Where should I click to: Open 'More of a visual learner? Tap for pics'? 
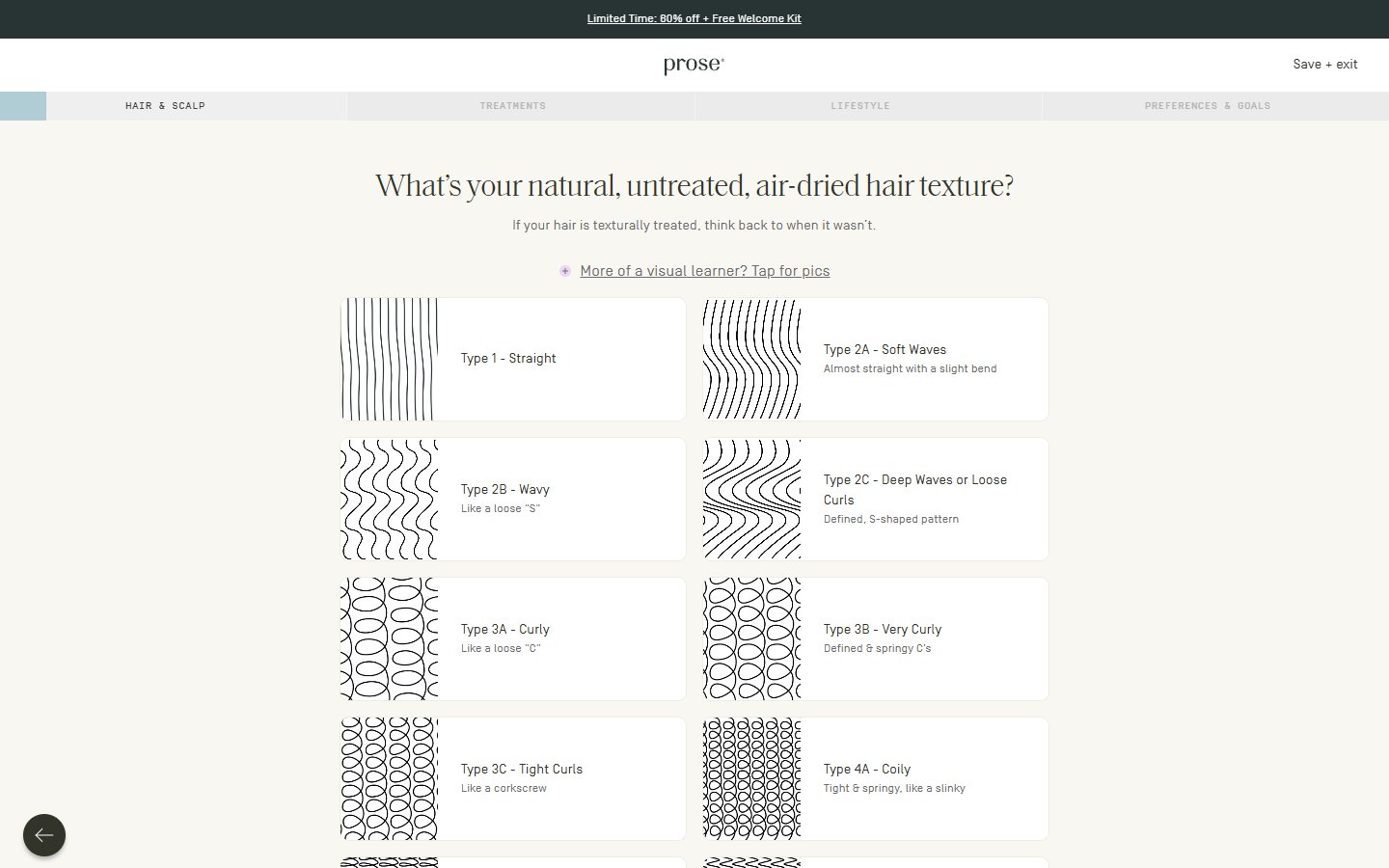[x=705, y=271]
